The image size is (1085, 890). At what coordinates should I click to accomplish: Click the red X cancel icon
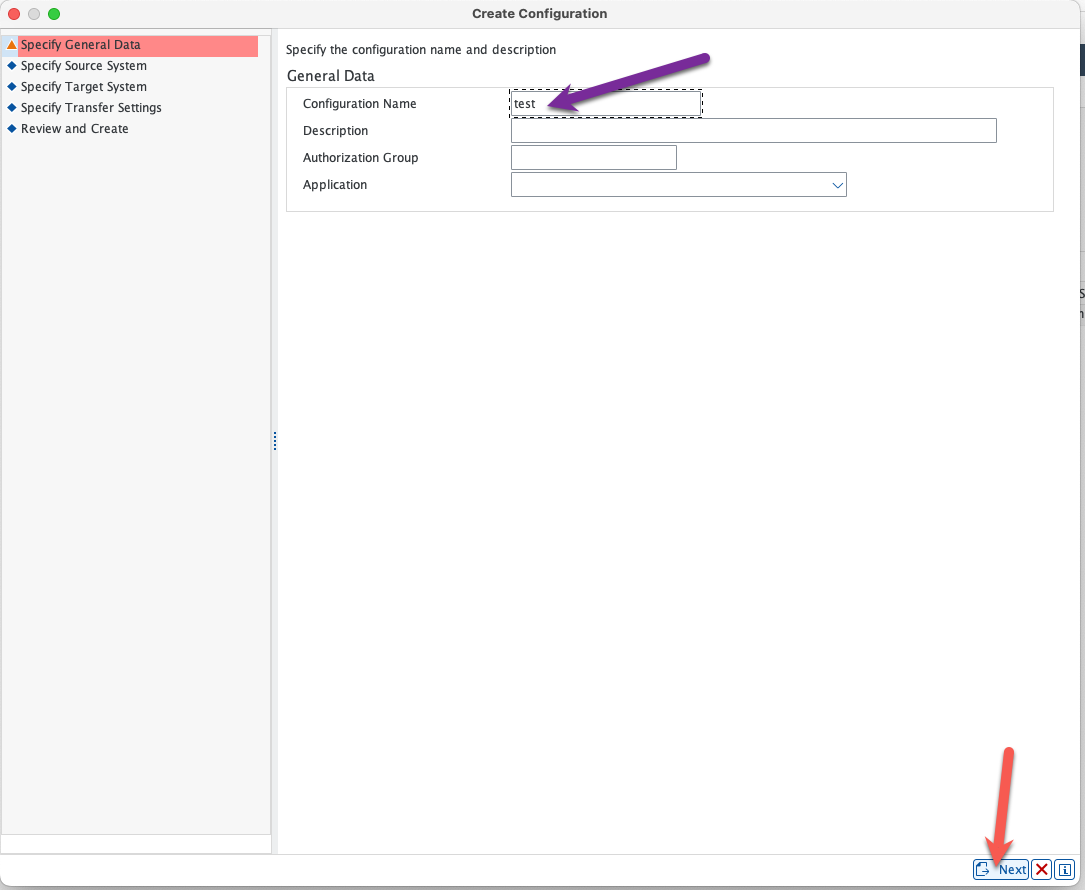tap(1041, 869)
